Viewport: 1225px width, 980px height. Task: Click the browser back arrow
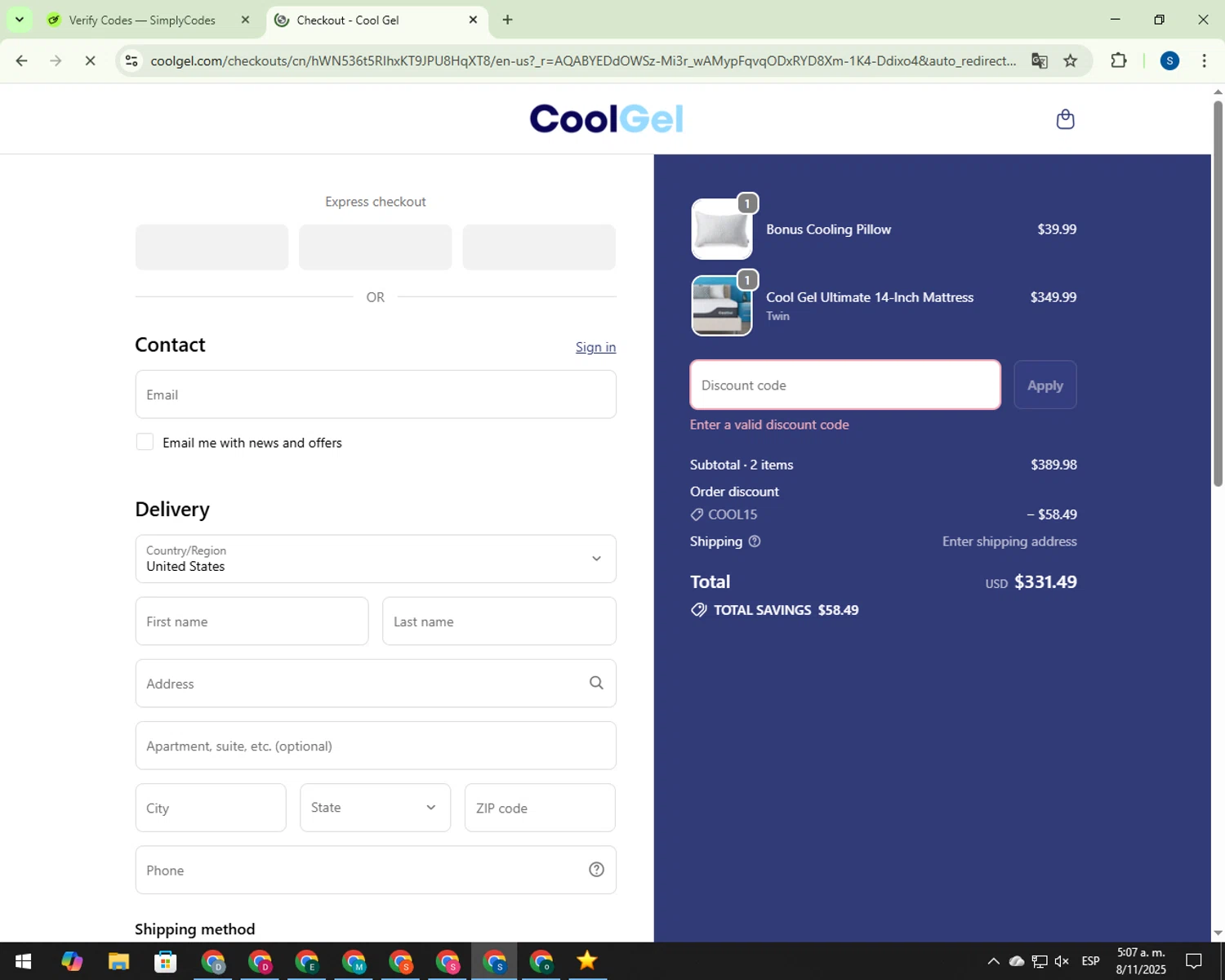[x=22, y=60]
